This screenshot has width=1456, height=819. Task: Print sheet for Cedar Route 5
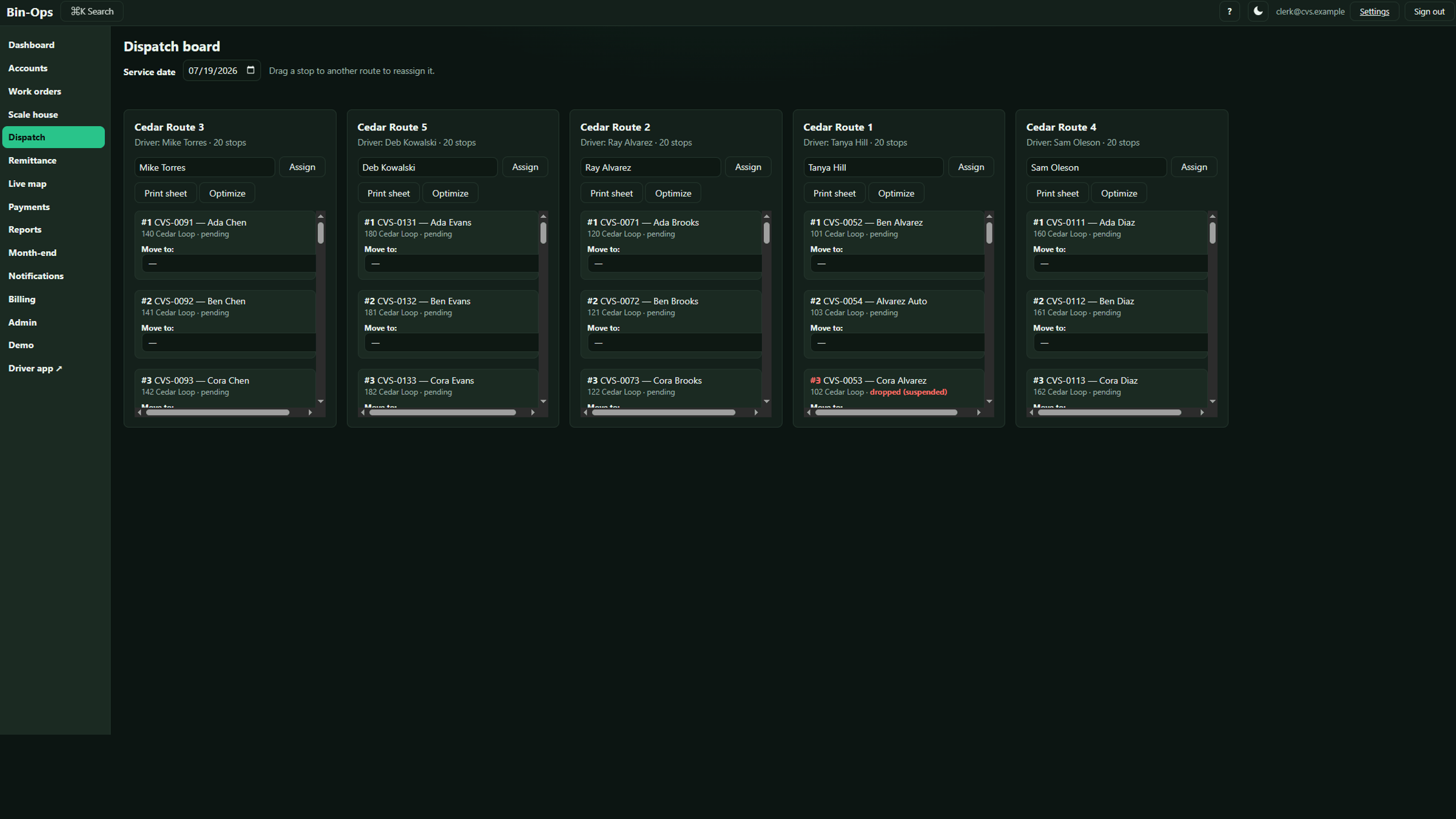(388, 193)
